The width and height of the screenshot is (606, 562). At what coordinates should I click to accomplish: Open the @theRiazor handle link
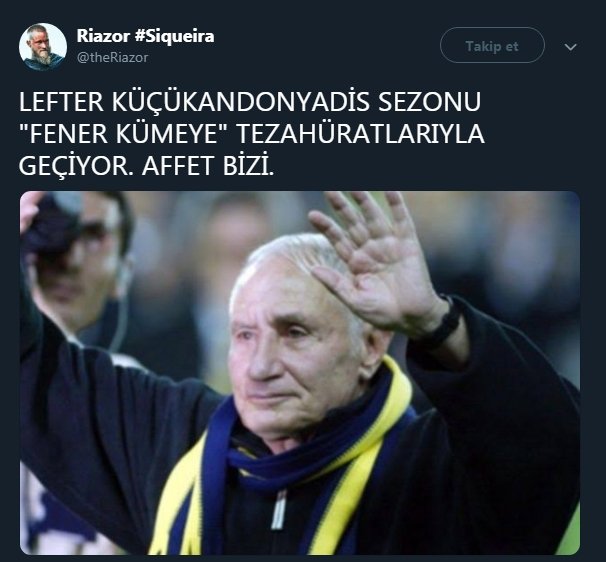pos(112,58)
